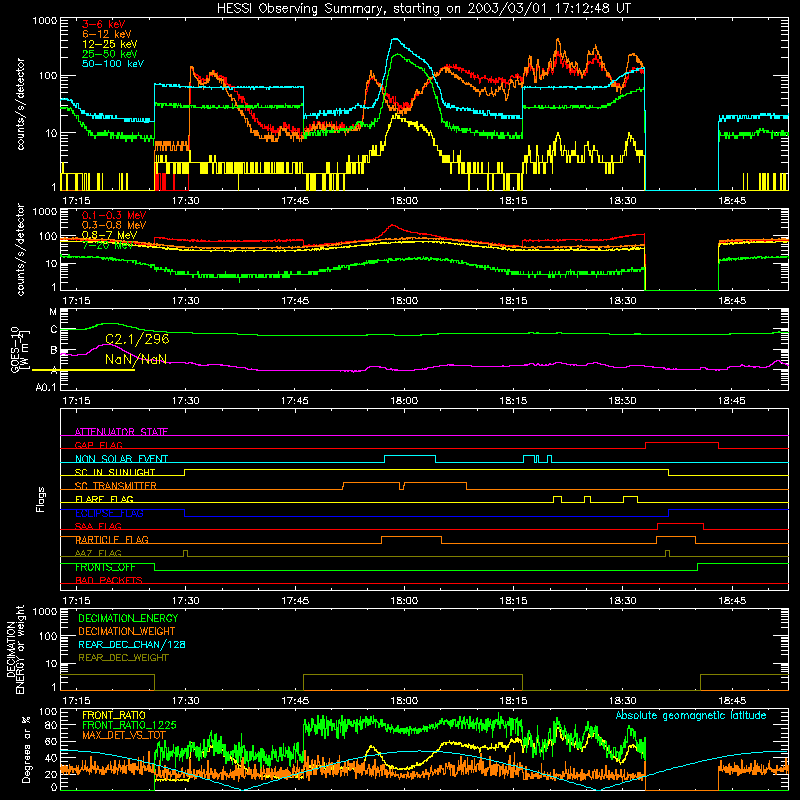Click the cyan 50-100 keV legend label

pos(112,64)
